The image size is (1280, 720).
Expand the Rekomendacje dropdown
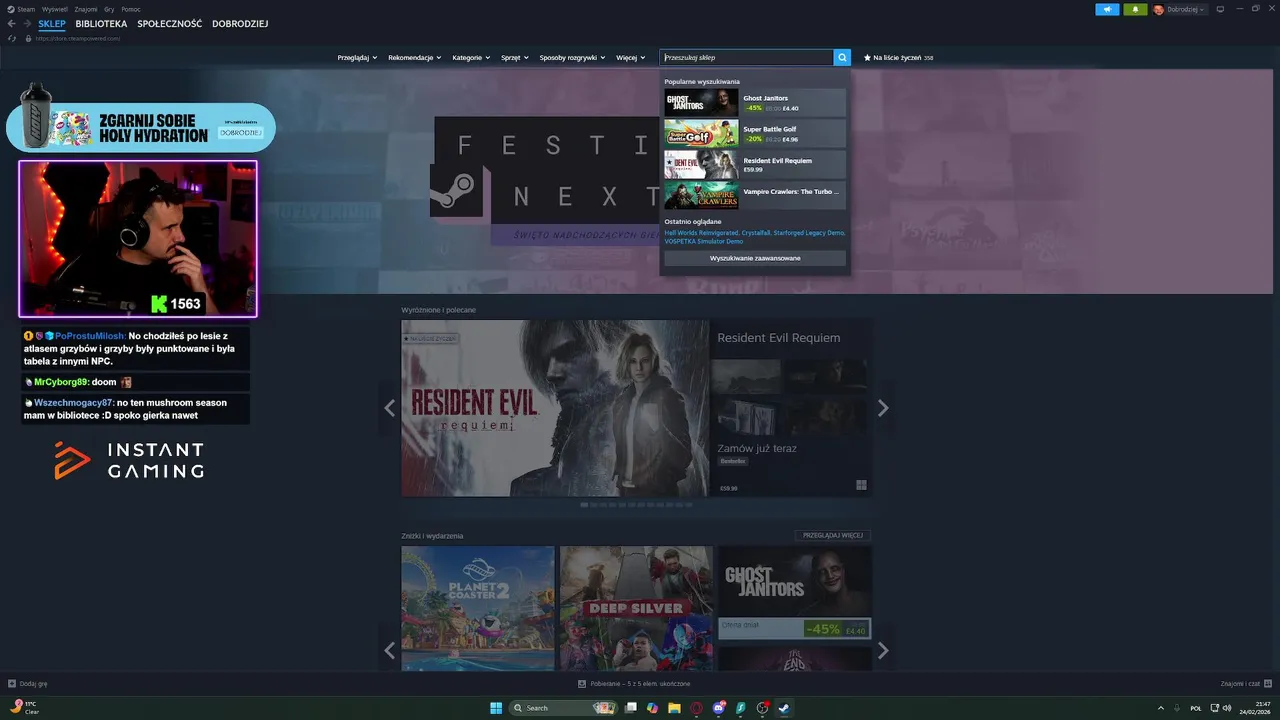click(415, 58)
